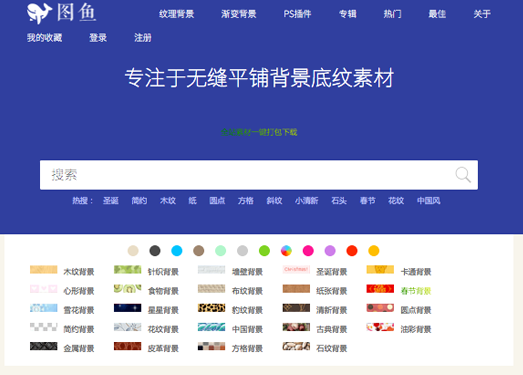The height and width of the screenshot is (375, 523).
Task: Pick the cyan blue color circle
Action: (177, 251)
